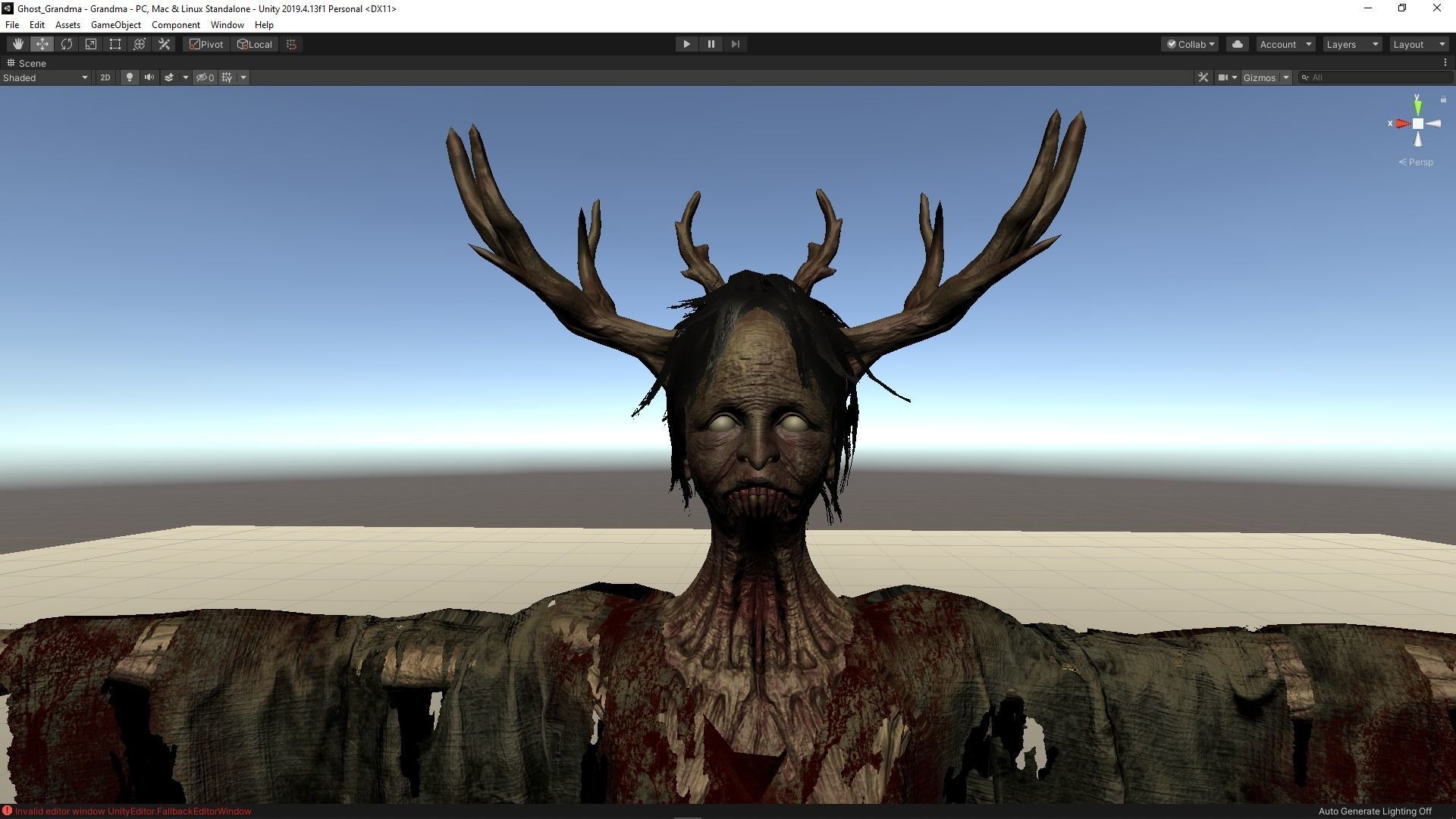Open cloud Services panel
1456x819 pixels.
(x=1238, y=44)
